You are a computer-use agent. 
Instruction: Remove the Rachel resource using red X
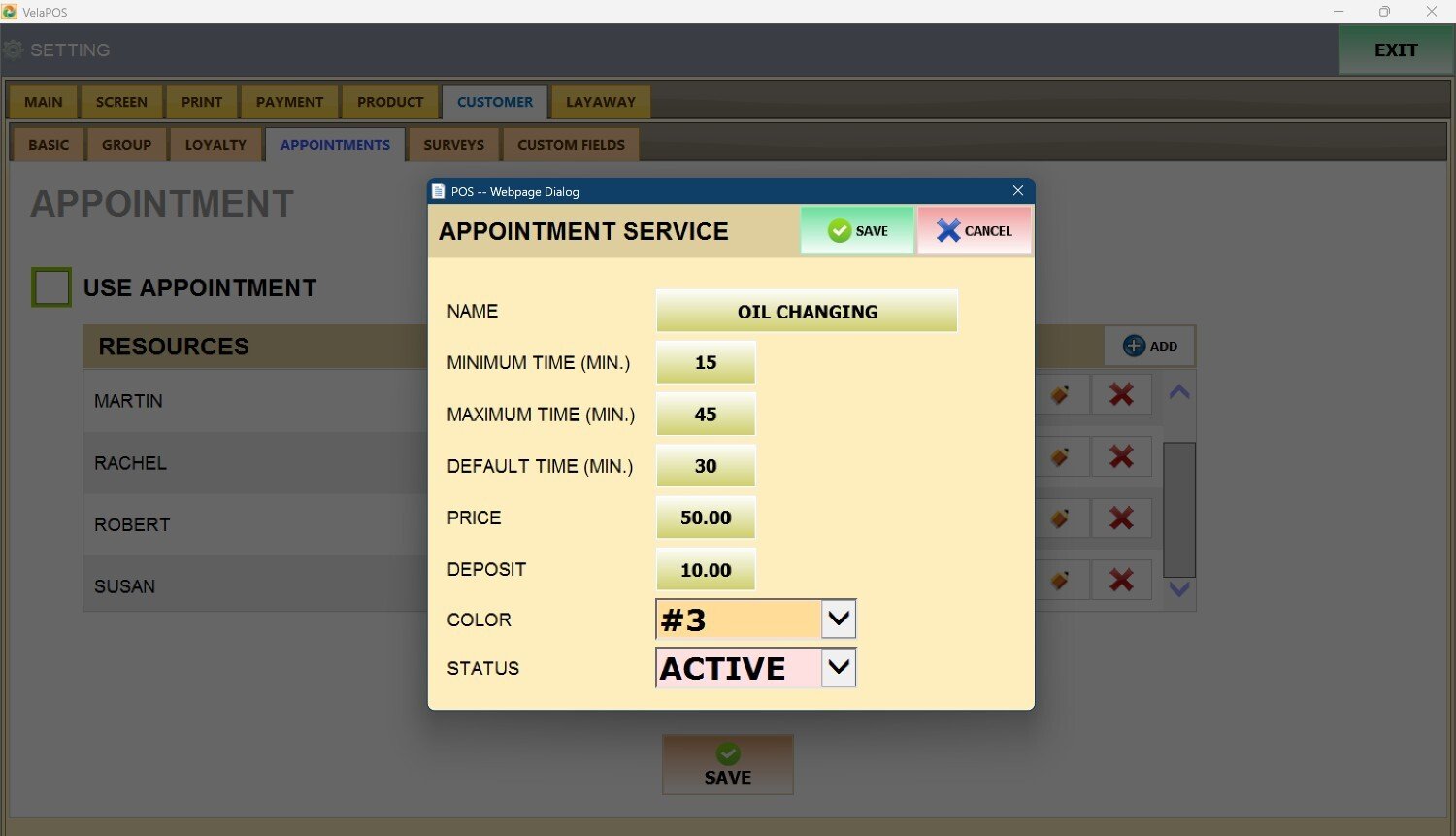point(1121,456)
